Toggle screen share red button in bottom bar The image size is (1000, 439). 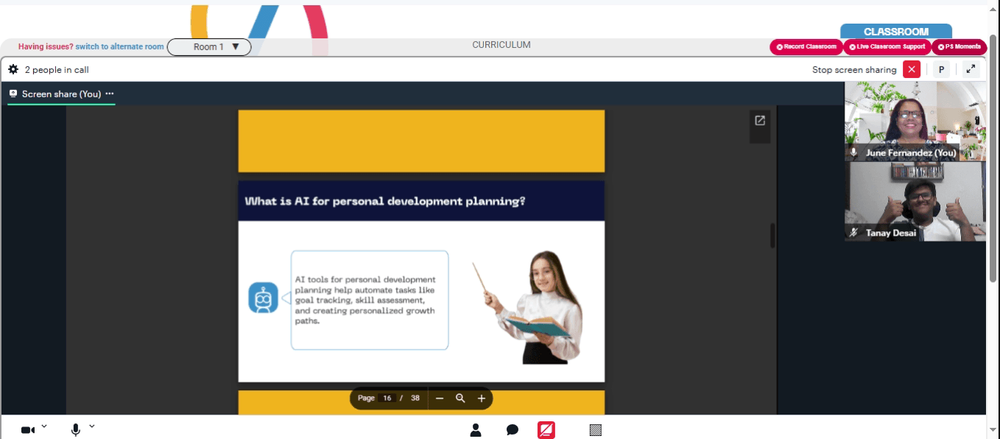[546, 430]
